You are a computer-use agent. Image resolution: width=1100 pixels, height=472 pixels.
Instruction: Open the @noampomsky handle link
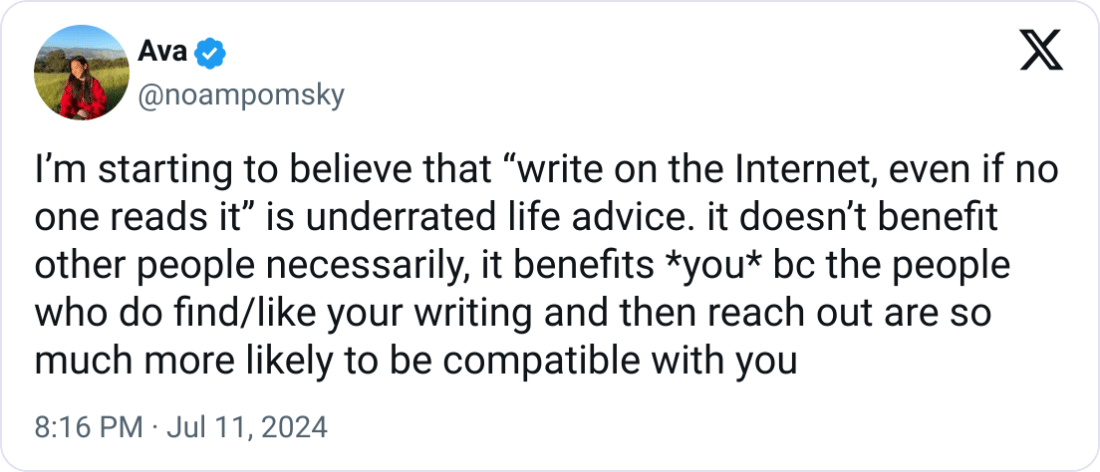click(241, 97)
